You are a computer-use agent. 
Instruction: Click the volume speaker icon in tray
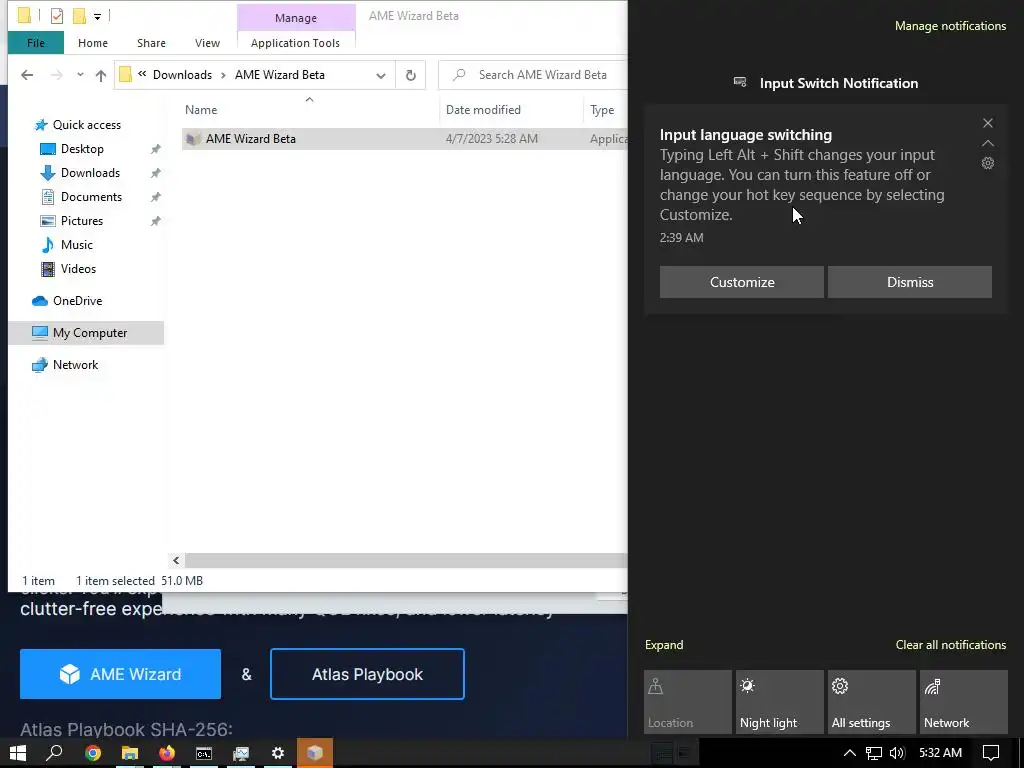coord(897,753)
